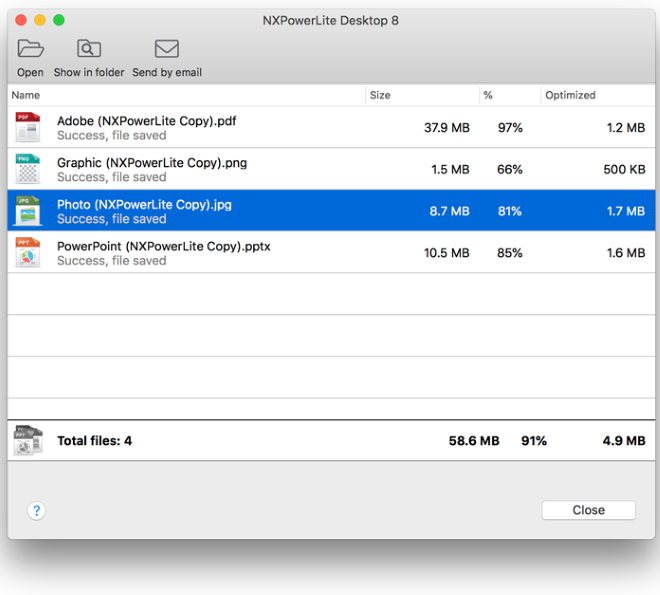Click the green zoom window button
Image resolution: width=660 pixels, height=595 pixels.
click(x=59, y=20)
